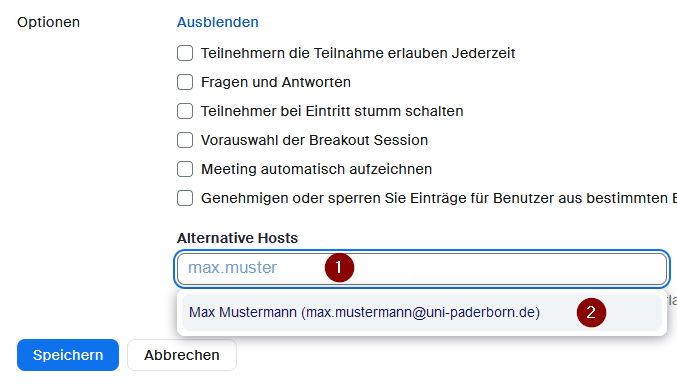Click the Fragen und Antworten label text
Screen dimensions: 677x389
pos(276,82)
